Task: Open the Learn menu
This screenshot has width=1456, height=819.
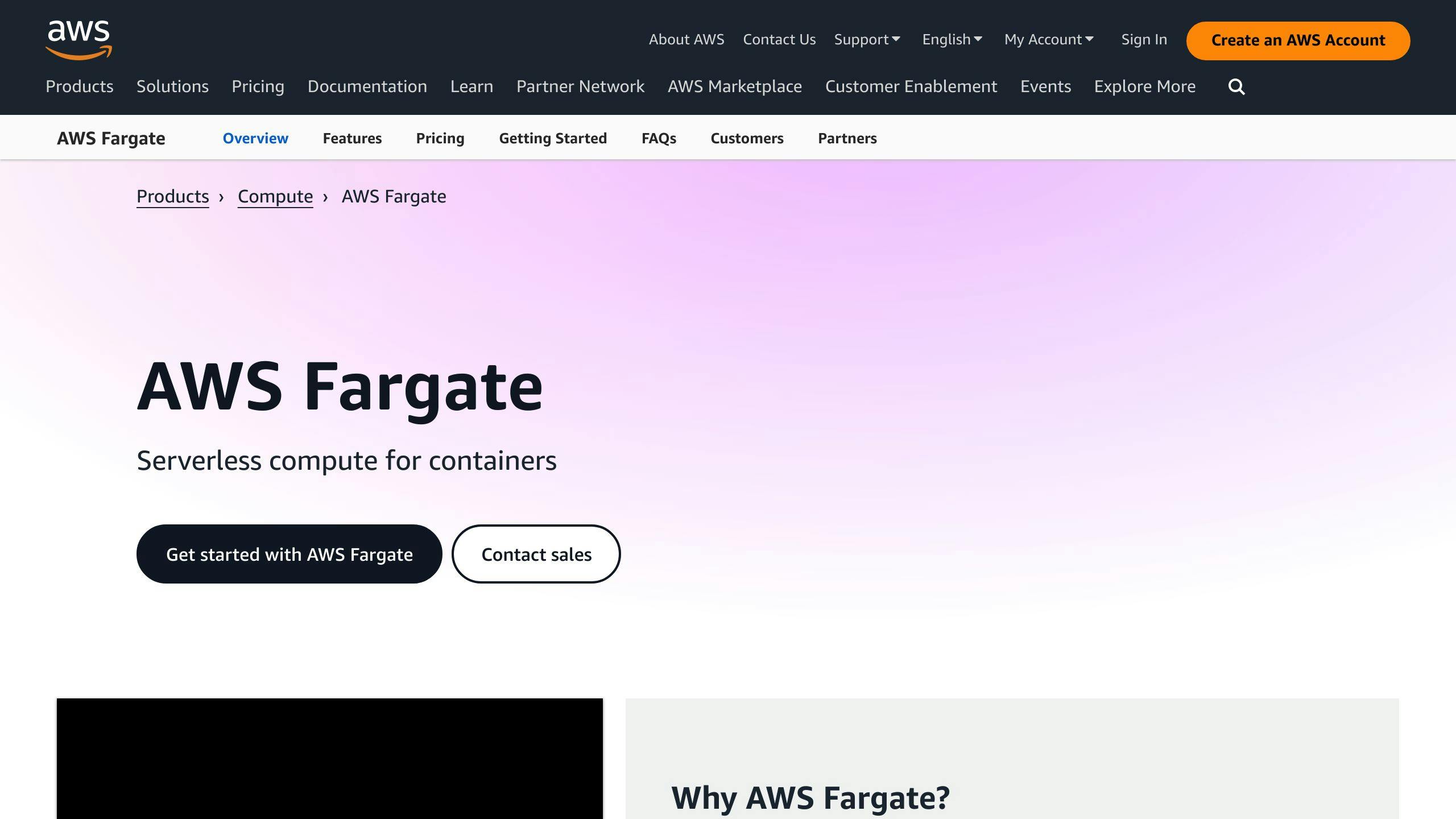Action: coord(471,86)
